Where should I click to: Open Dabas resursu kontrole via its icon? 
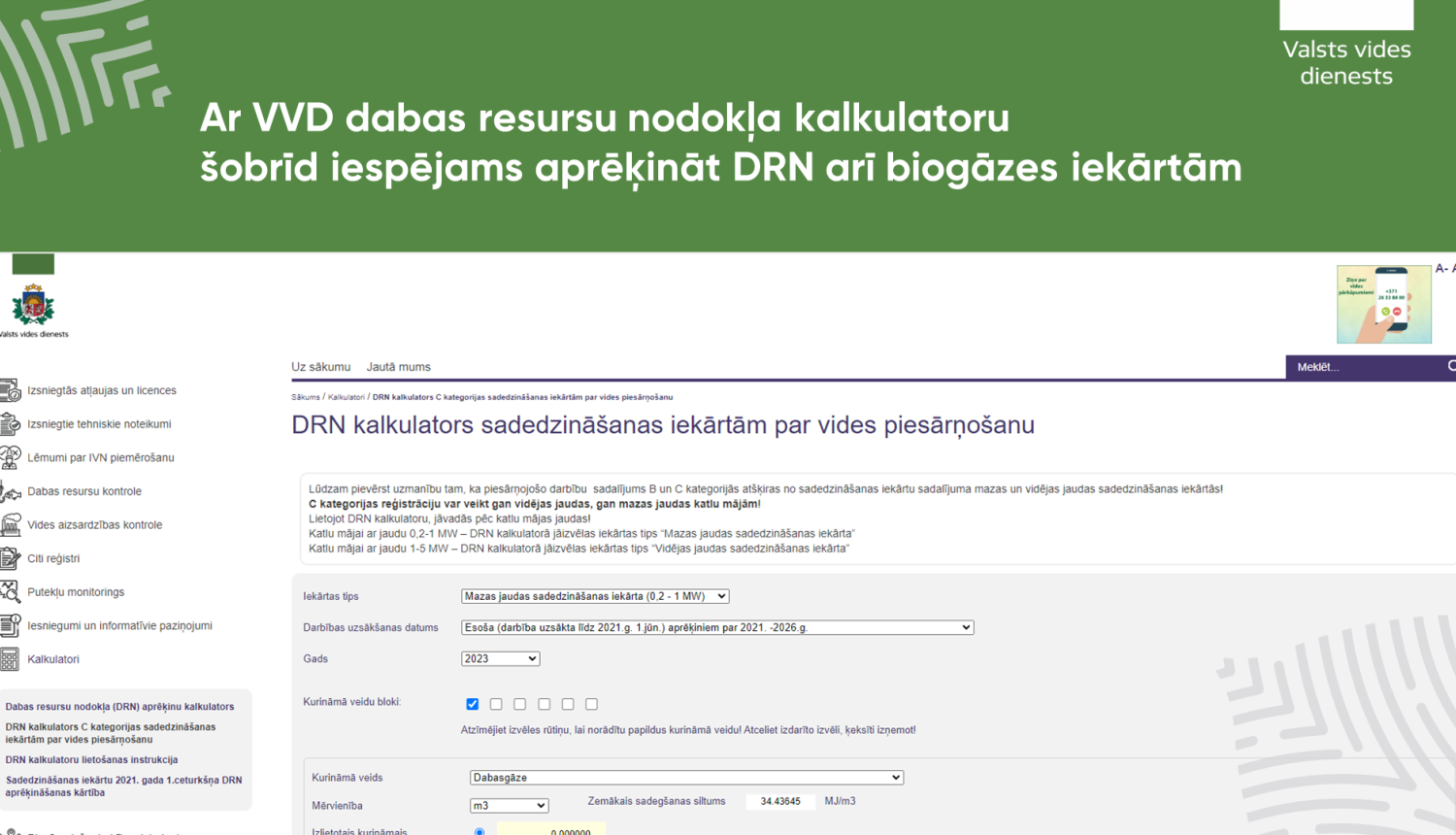coord(13,490)
